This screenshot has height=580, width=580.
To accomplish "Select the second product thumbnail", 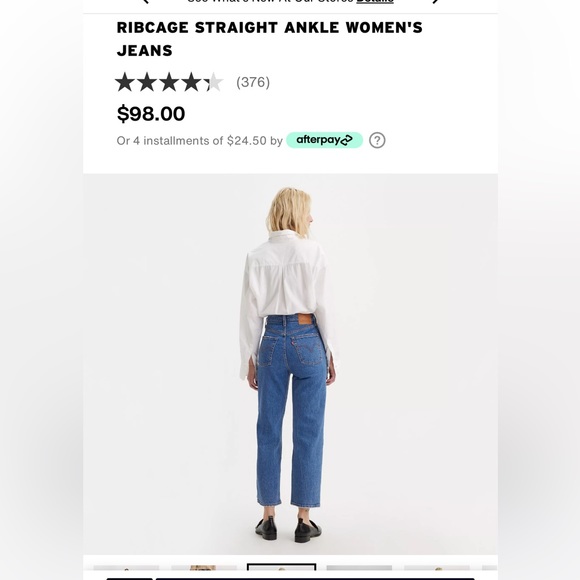I will [x=204, y=568].
